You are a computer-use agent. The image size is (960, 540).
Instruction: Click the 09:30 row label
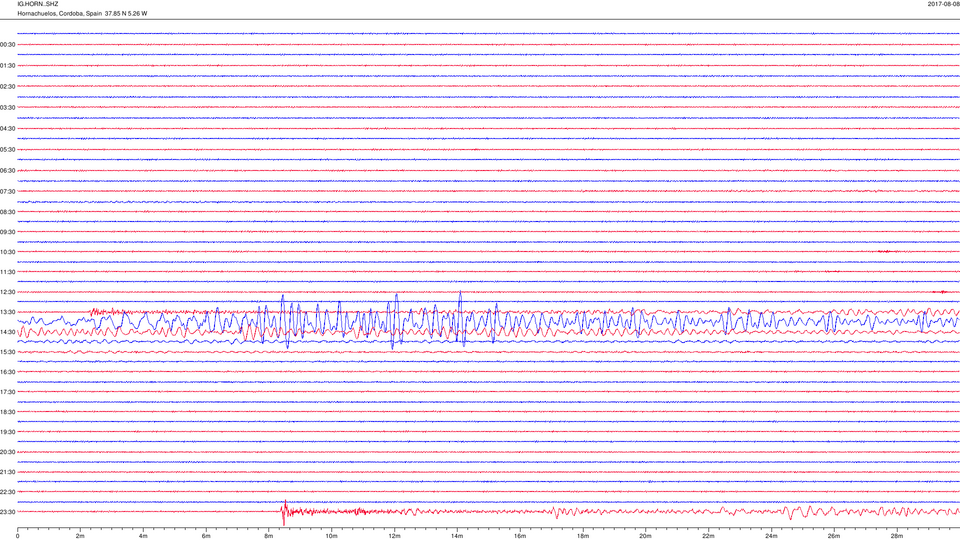coord(7,232)
